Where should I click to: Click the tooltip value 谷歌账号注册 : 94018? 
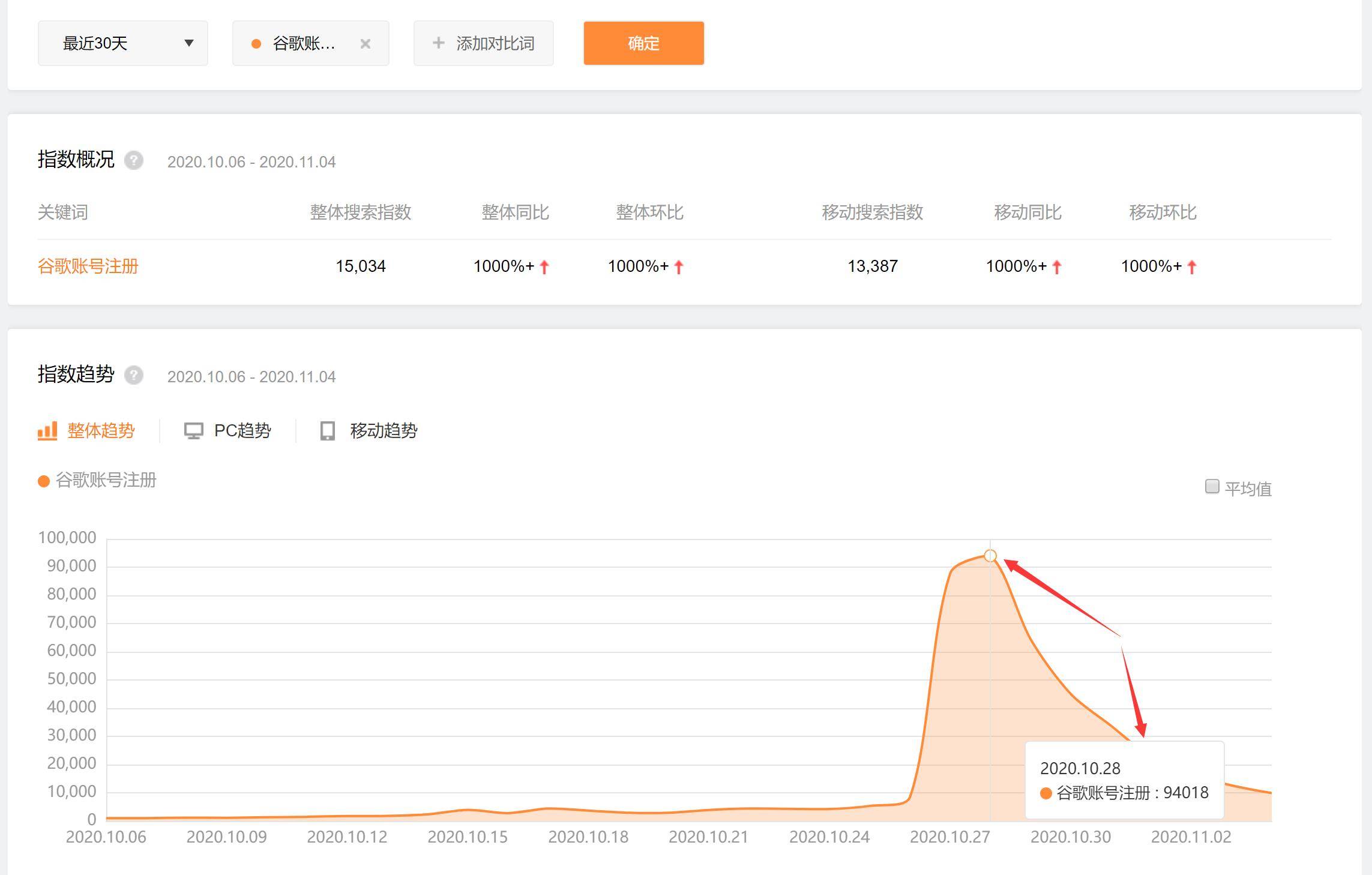coord(1125,793)
